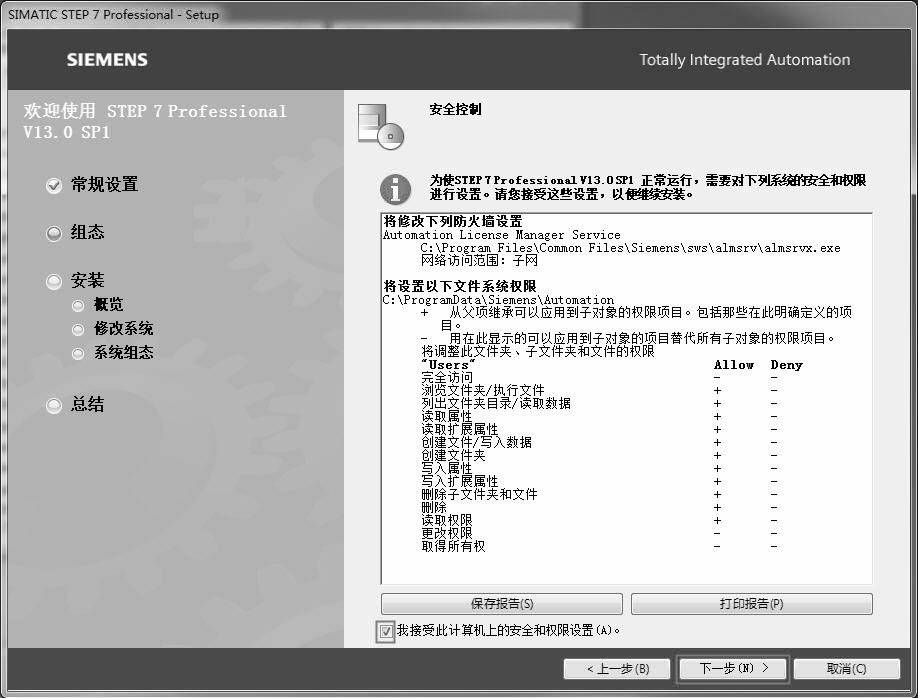The width and height of the screenshot is (918, 698).
Task: Click the Allow column header
Action: click(734, 365)
